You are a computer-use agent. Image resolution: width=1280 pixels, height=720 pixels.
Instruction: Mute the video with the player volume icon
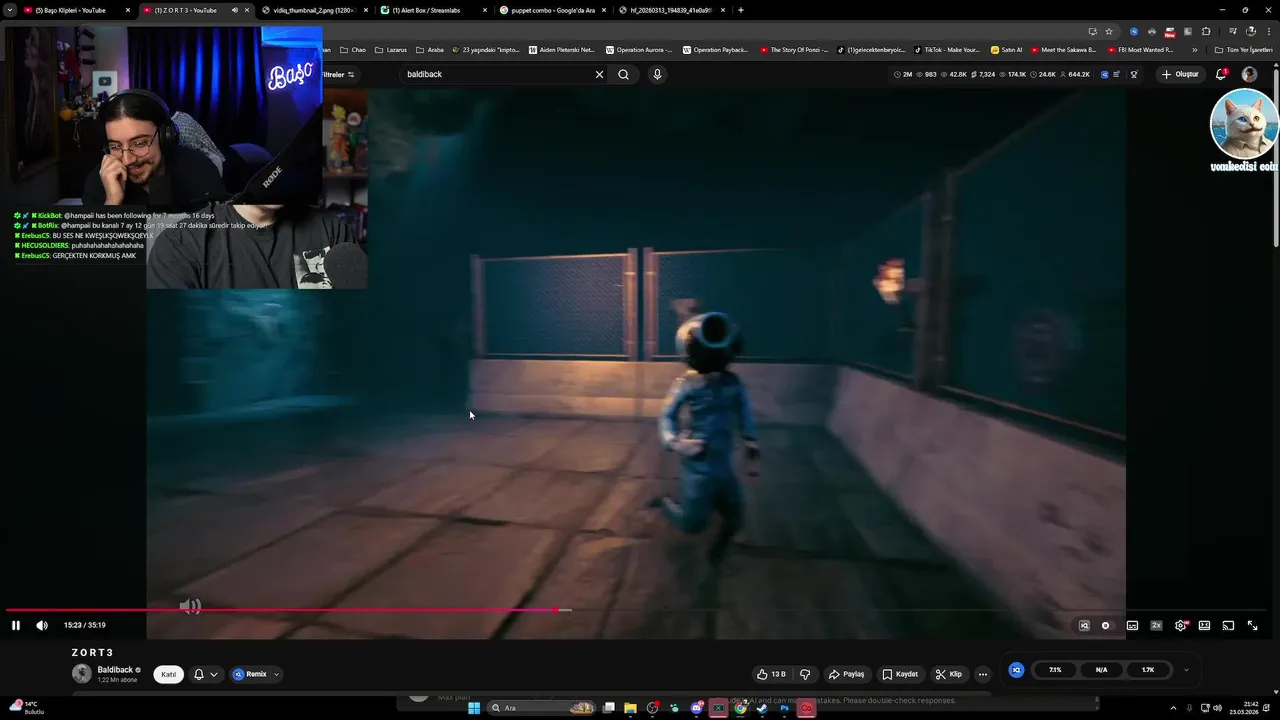[42, 625]
